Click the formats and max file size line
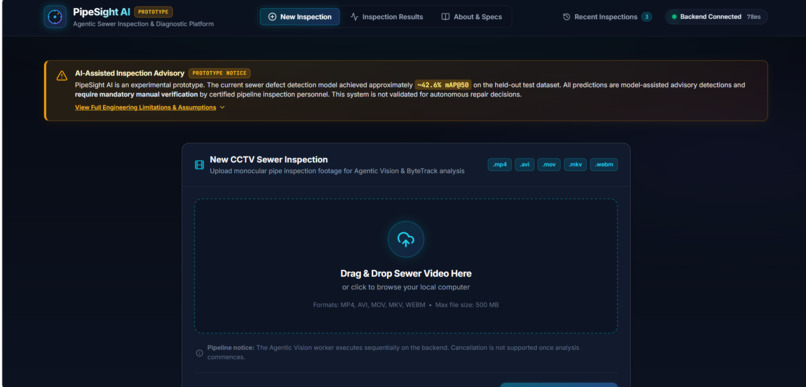Viewport: 806px width, 387px height. coord(406,305)
